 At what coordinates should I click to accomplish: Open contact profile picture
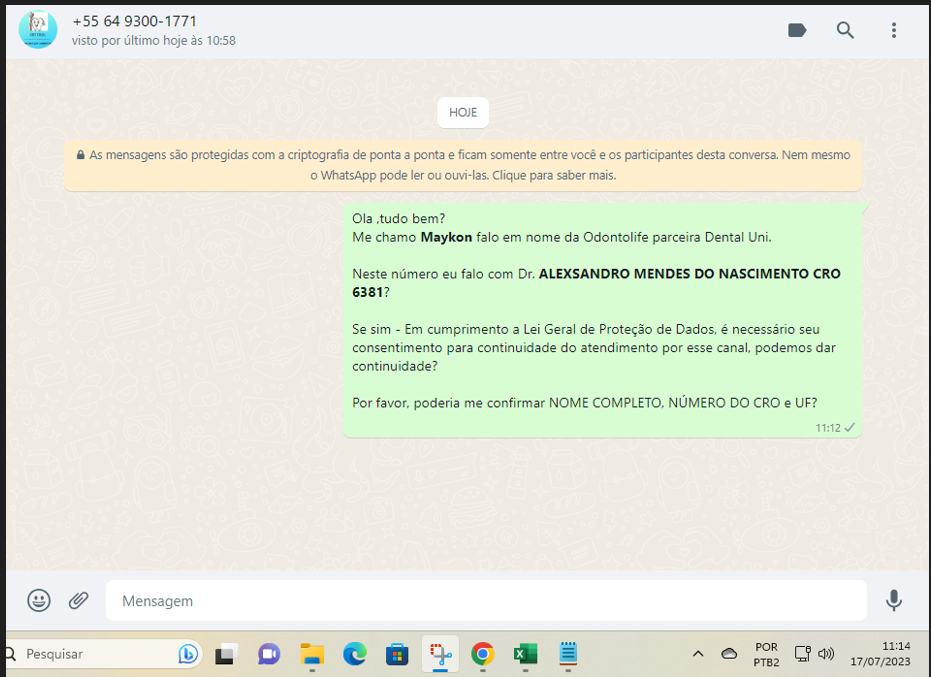click(x=38, y=30)
